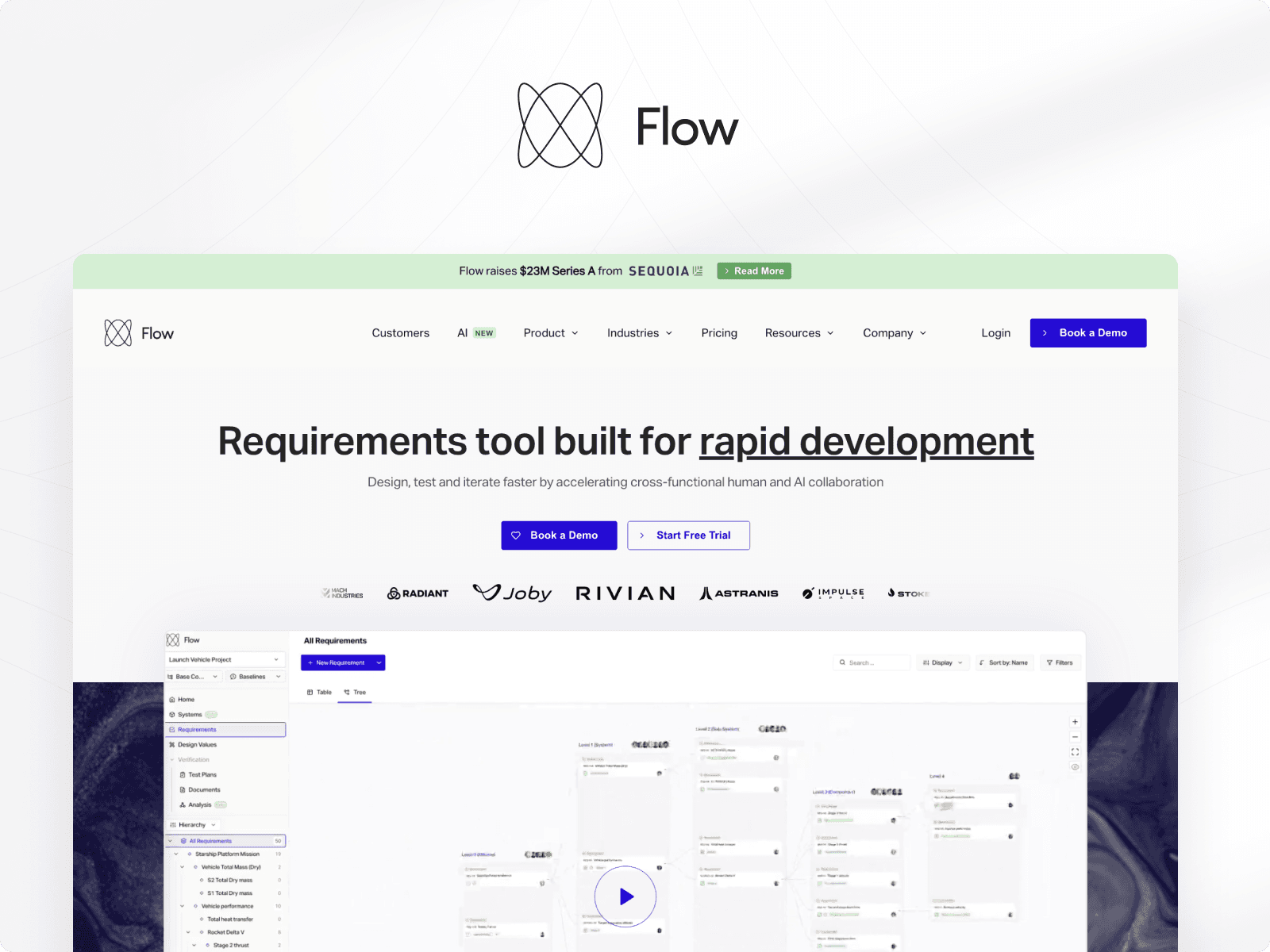Open Documents under Verification
The height and width of the screenshot is (952, 1270).
(183, 789)
